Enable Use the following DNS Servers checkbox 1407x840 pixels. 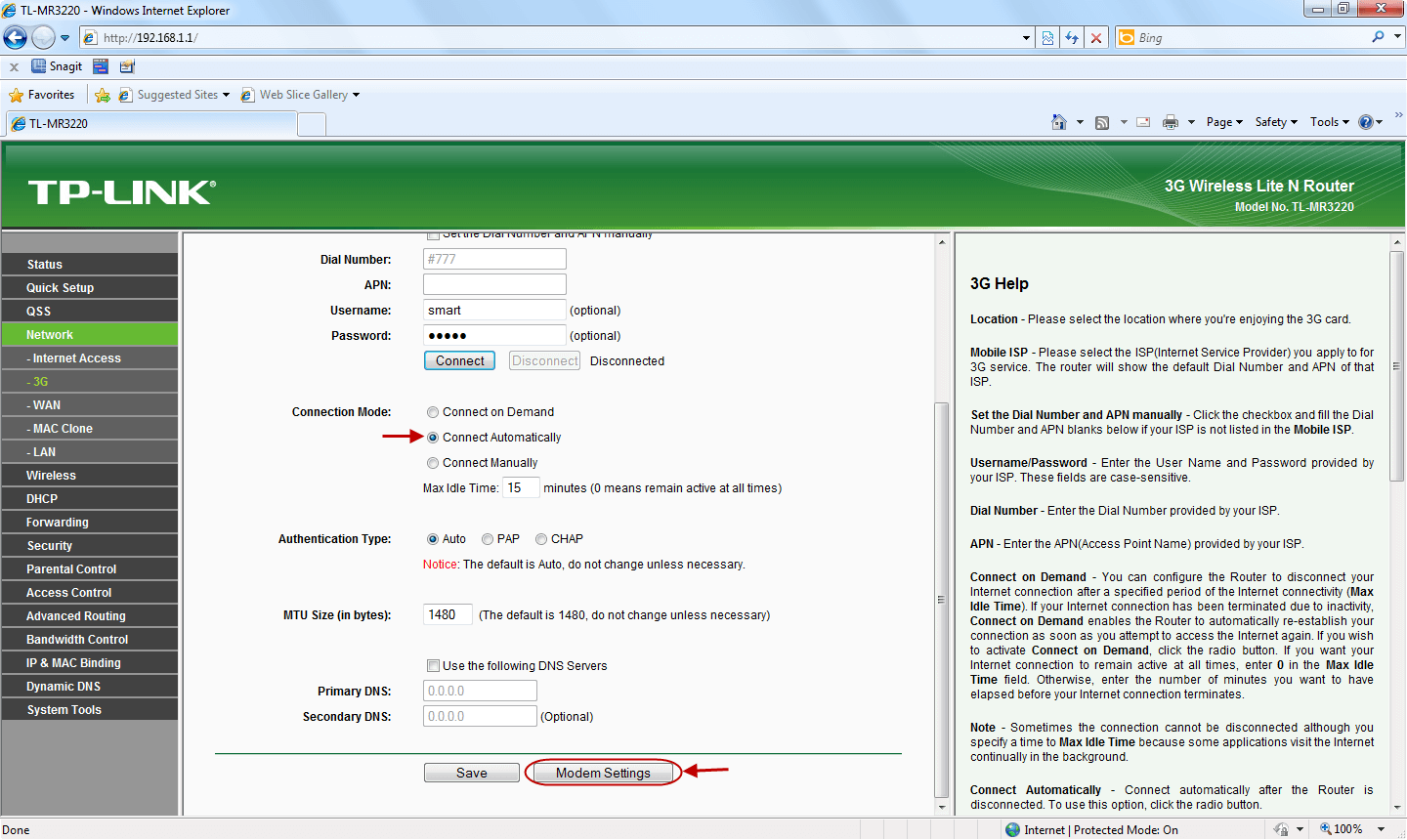click(x=433, y=666)
